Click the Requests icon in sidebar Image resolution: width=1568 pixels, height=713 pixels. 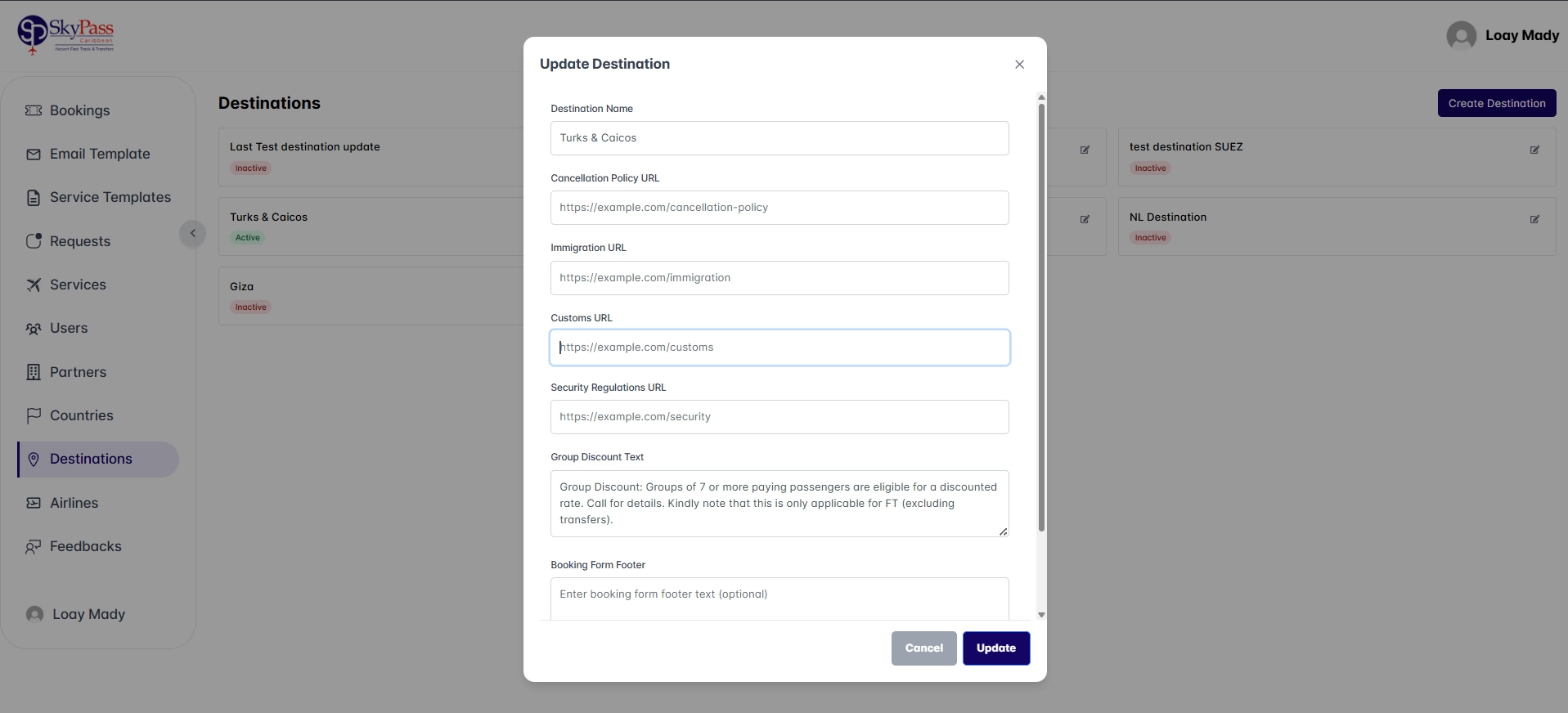point(34,241)
